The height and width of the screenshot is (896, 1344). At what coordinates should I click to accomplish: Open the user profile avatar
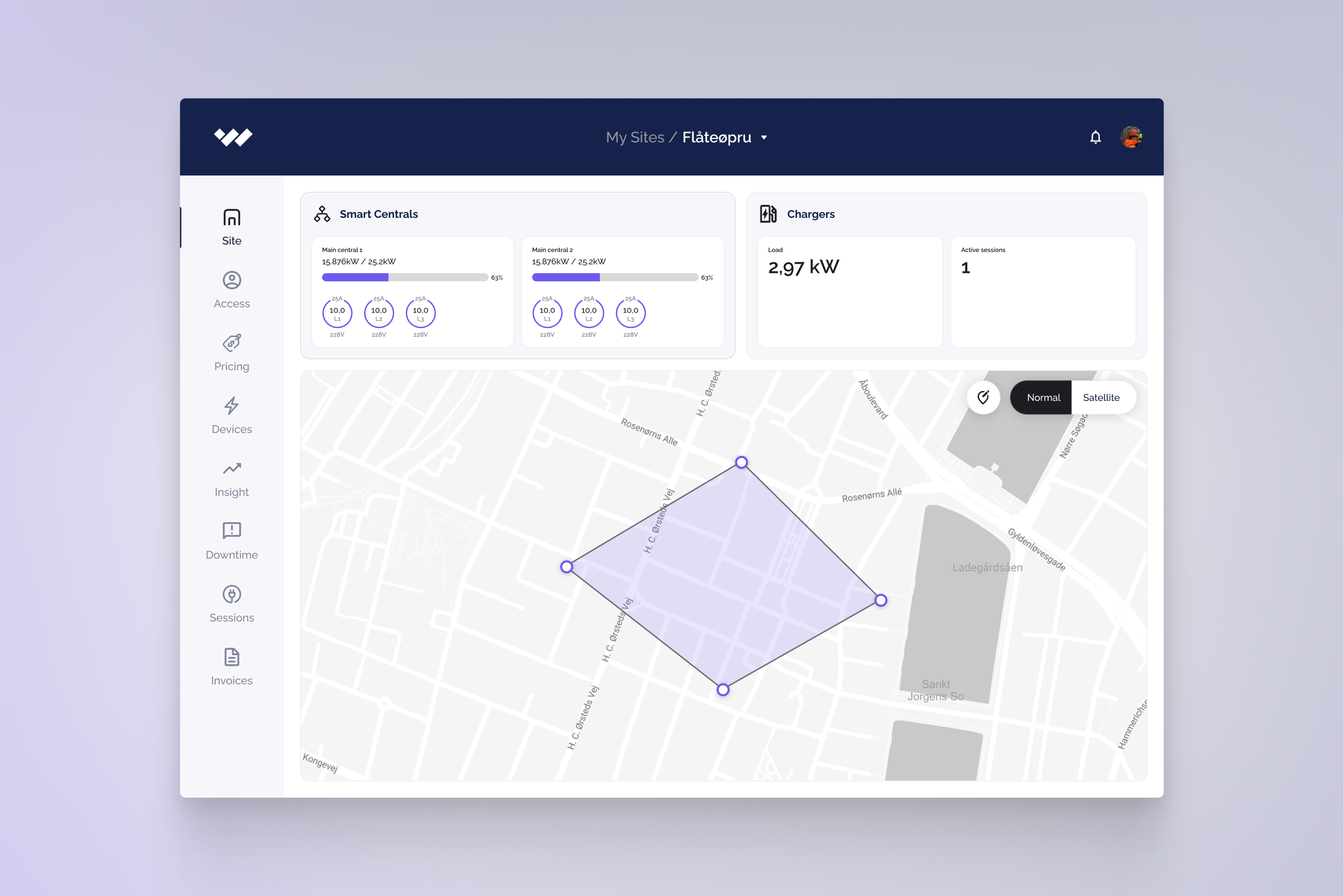[1131, 137]
